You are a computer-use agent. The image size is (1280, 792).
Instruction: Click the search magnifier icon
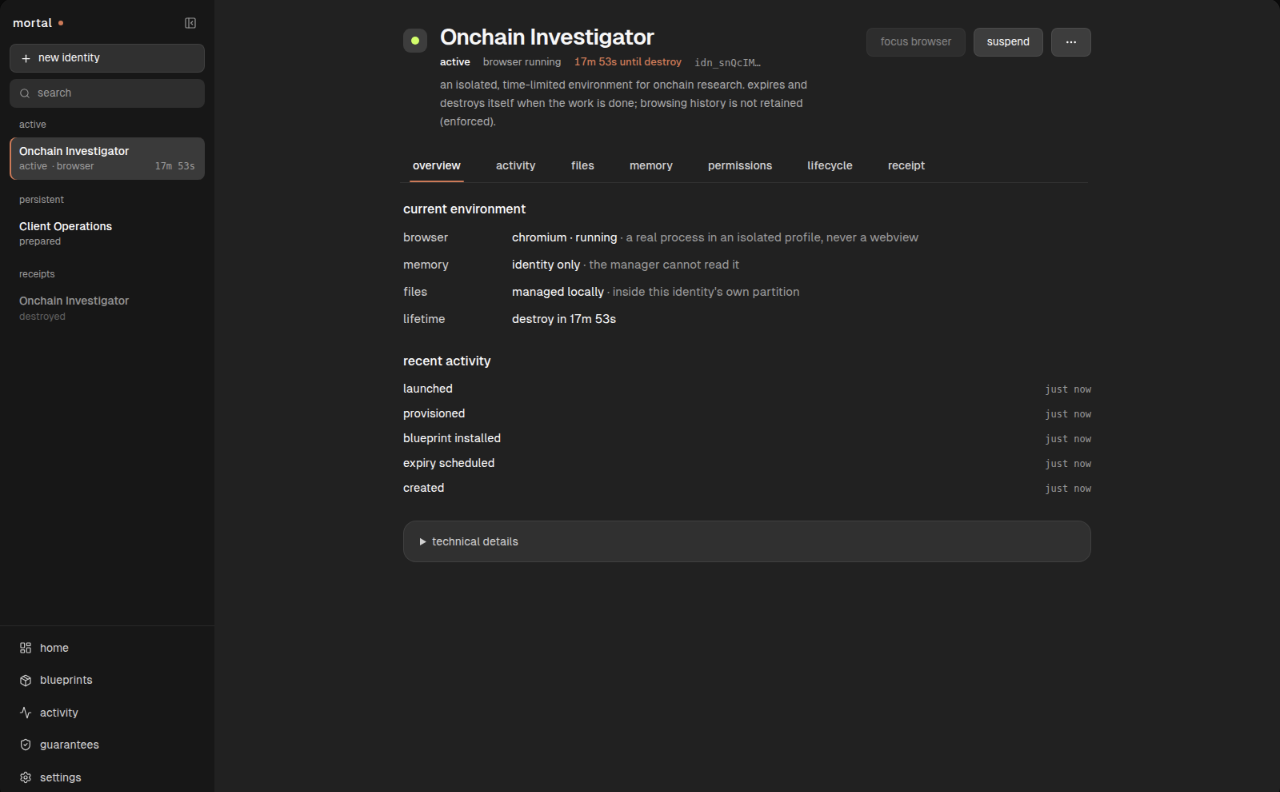(25, 93)
